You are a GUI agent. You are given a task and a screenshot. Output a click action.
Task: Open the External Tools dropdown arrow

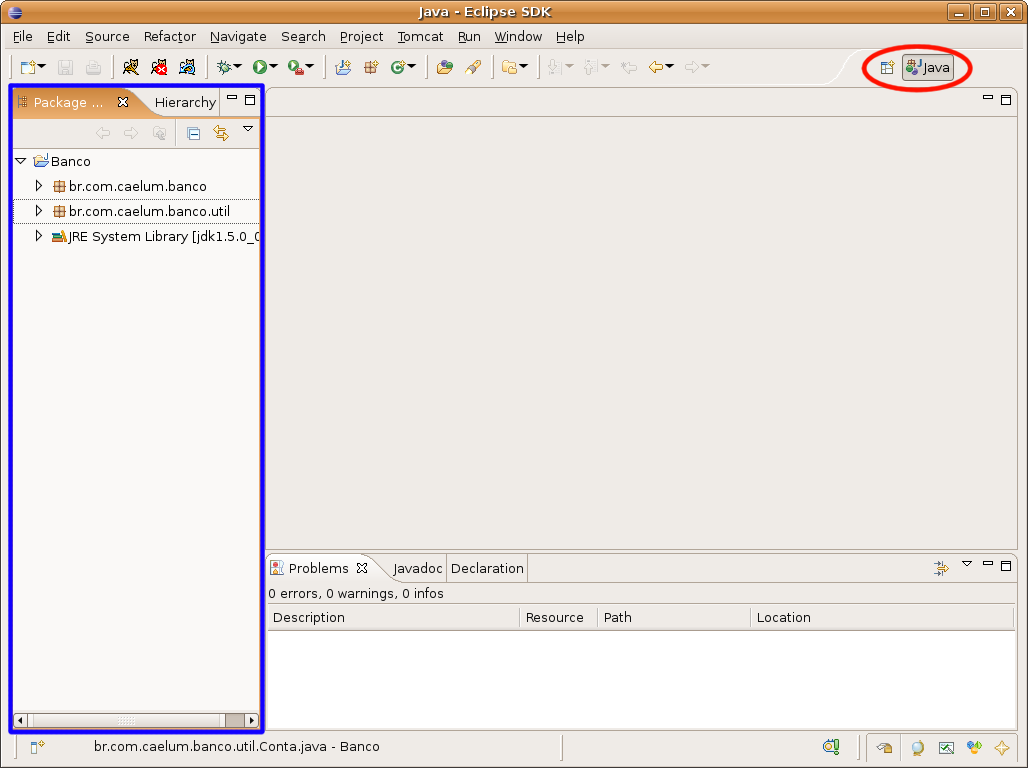[309, 66]
